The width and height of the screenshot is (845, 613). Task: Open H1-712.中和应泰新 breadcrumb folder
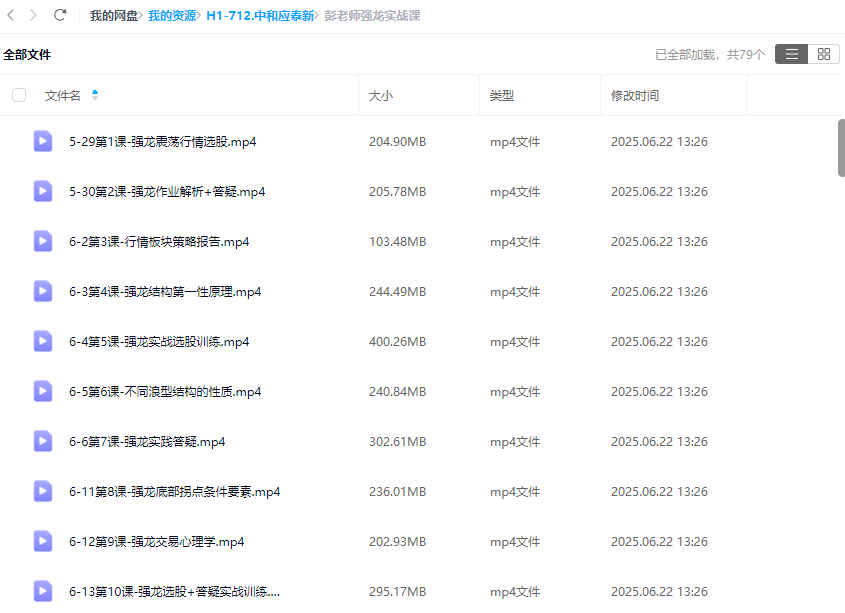pos(259,15)
